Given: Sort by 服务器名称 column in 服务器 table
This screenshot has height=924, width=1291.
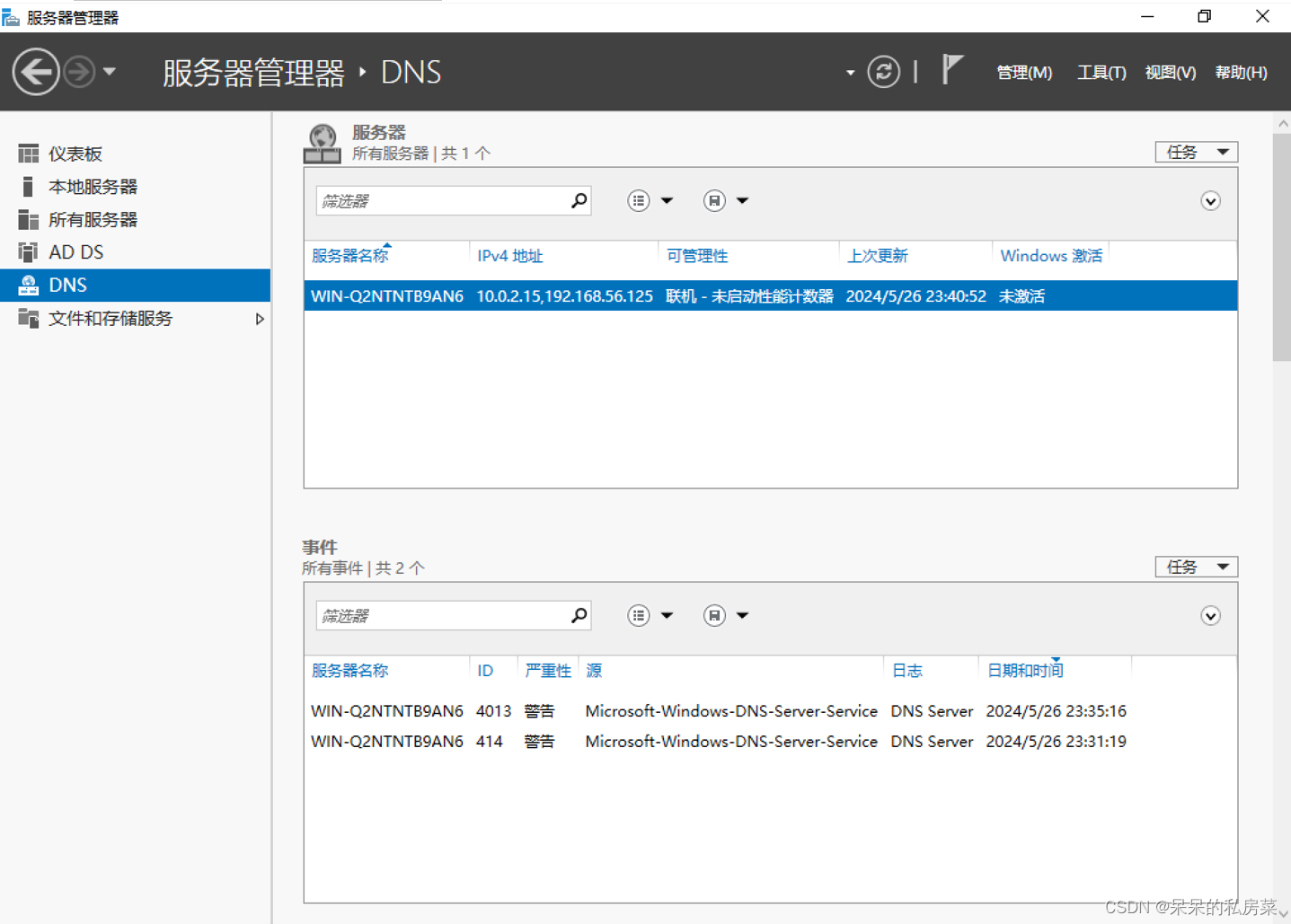Looking at the screenshot, I should (x=349, y=256).
